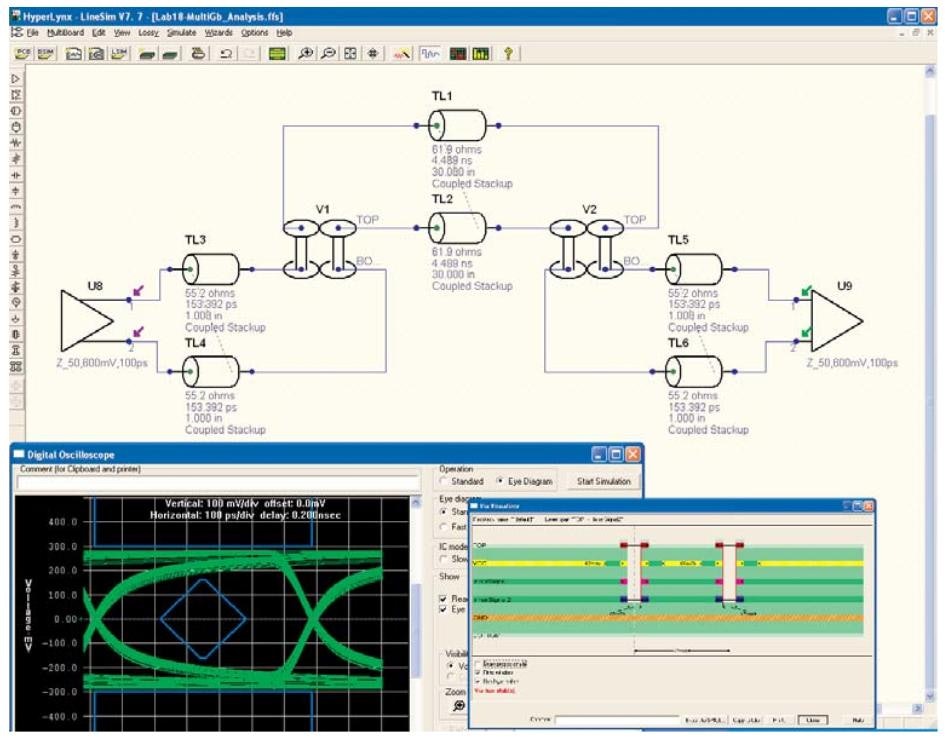The width and height of the screenshot is (945, 738).
Task: Open the Edit menu
Action: pos(99,33)
